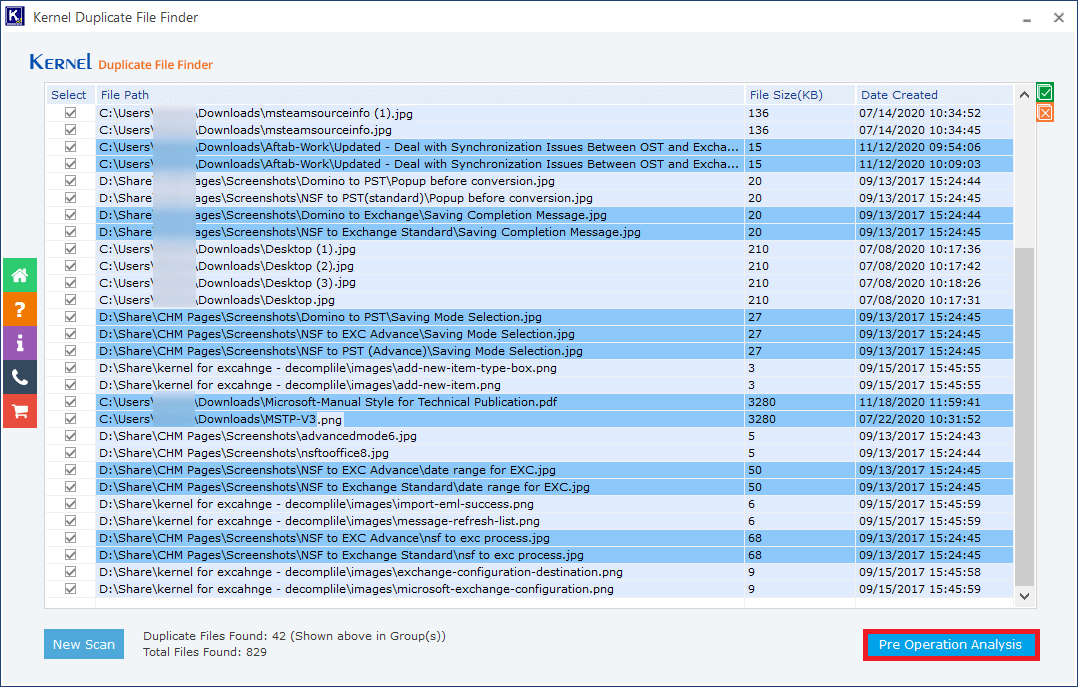This screenshot has width=1078, height=687.
Task: Toggle checkbox for nsftooffice8.jpg
Action: click(70, 452)
